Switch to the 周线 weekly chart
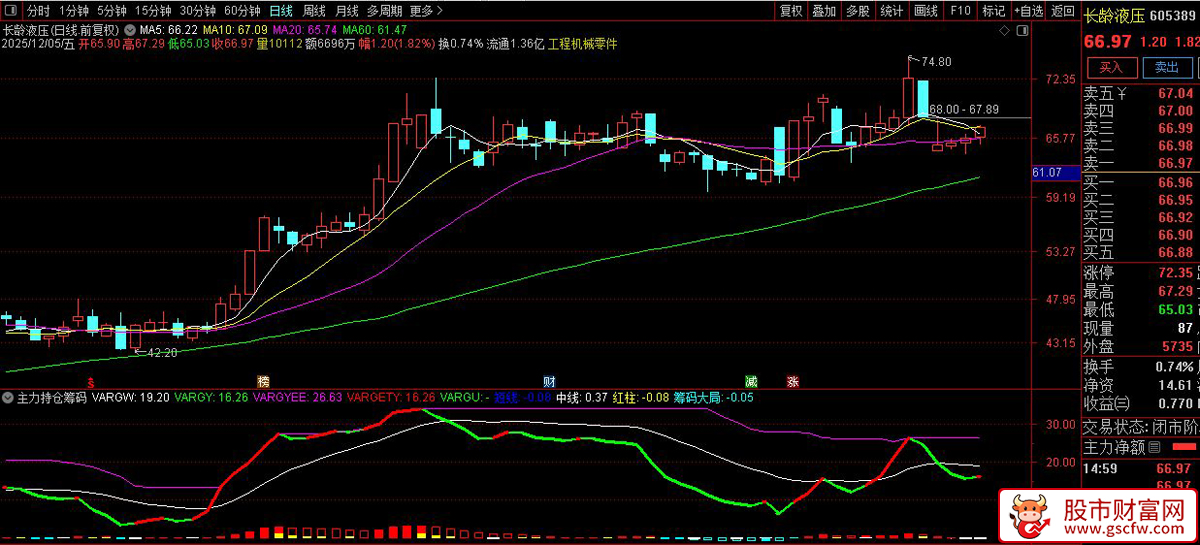 314,11
